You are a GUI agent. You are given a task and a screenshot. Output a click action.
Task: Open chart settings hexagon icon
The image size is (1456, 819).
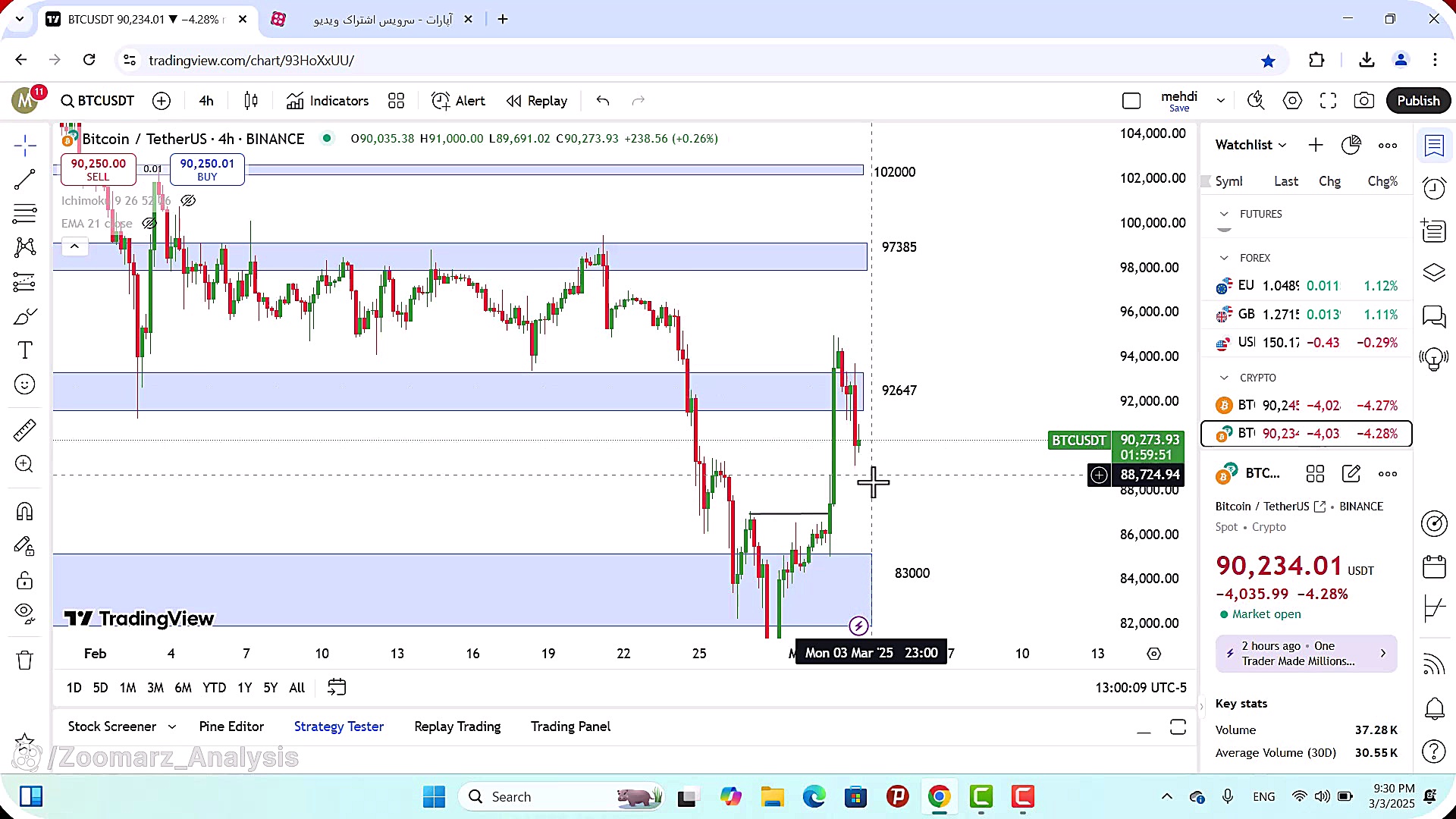(1292, 101)
